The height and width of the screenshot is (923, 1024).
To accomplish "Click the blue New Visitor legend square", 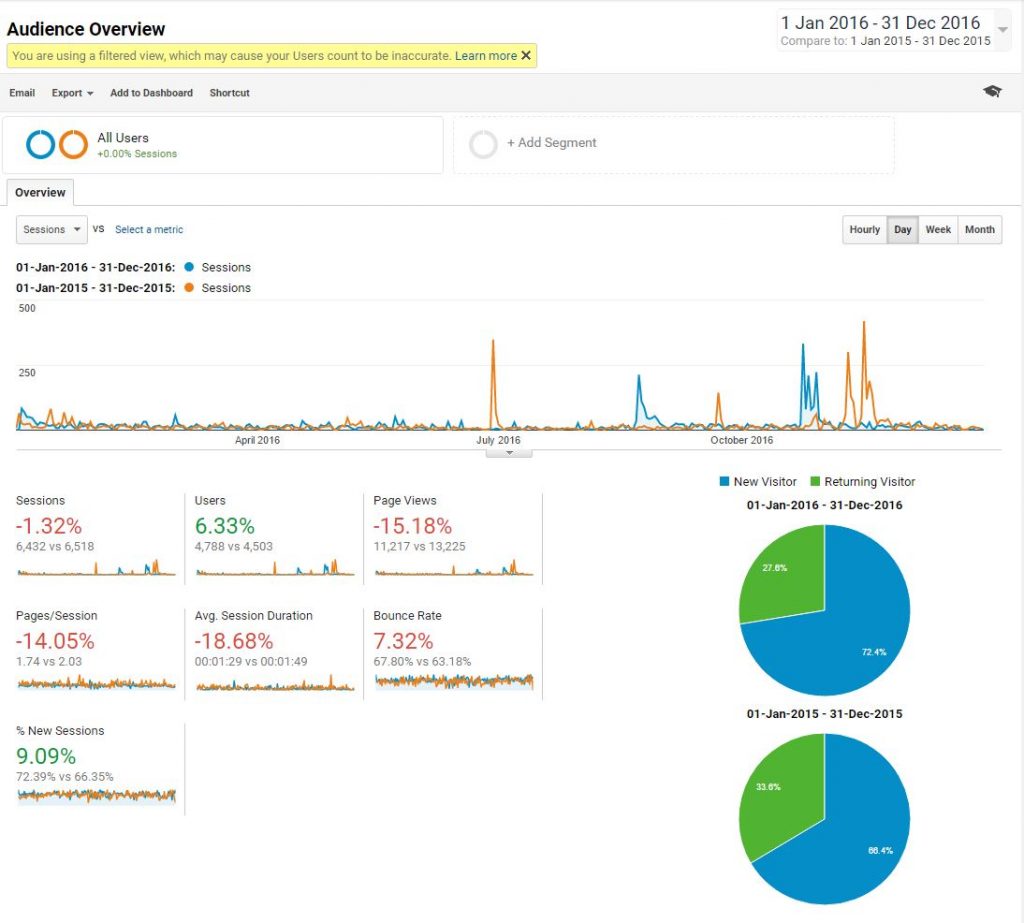I will click(x=724, y=481).
